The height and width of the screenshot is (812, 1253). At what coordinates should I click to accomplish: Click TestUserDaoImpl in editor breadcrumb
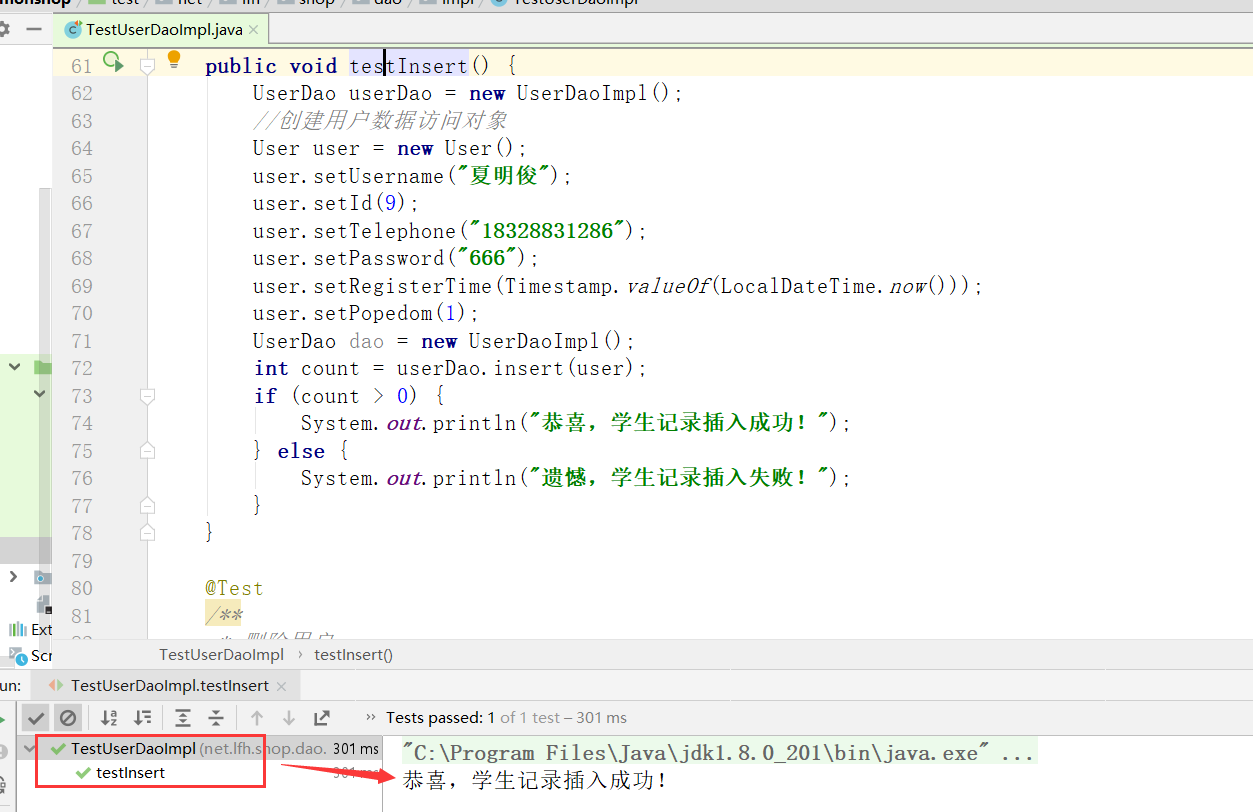pyautogui.click(x=222, y=655)
